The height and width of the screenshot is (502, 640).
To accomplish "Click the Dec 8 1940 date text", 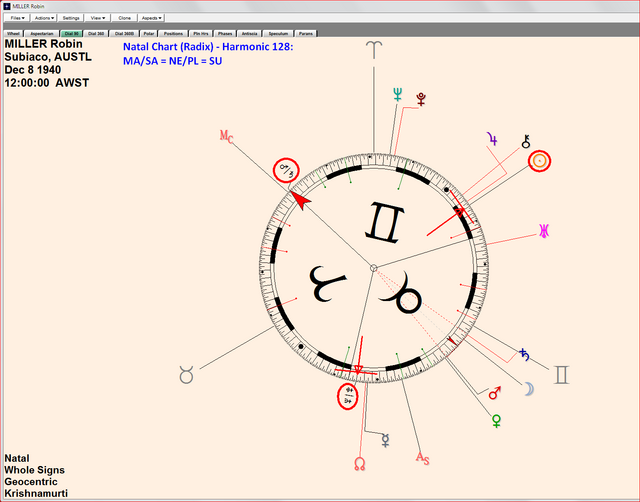I will (x=33, y=70).
